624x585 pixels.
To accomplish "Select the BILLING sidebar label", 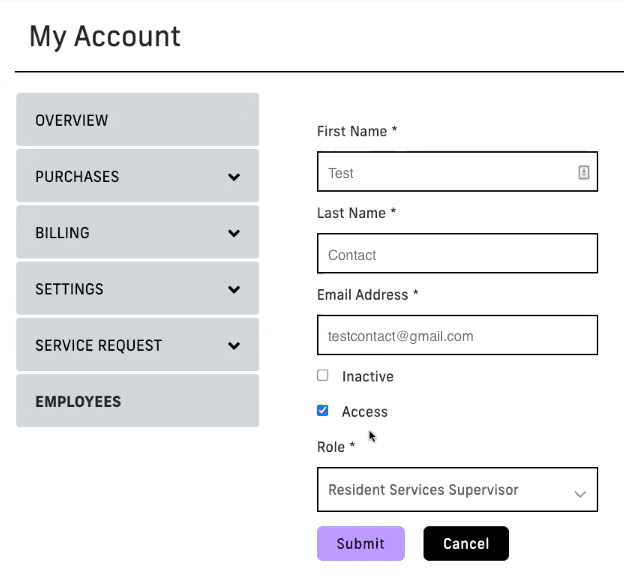I will [x=62, y=233].
